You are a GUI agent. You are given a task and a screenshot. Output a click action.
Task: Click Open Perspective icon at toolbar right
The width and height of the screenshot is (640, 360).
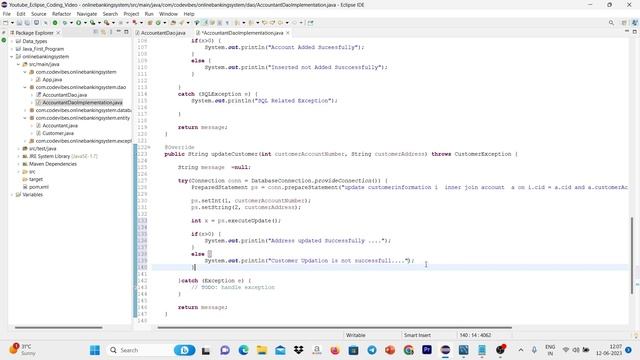624,23
